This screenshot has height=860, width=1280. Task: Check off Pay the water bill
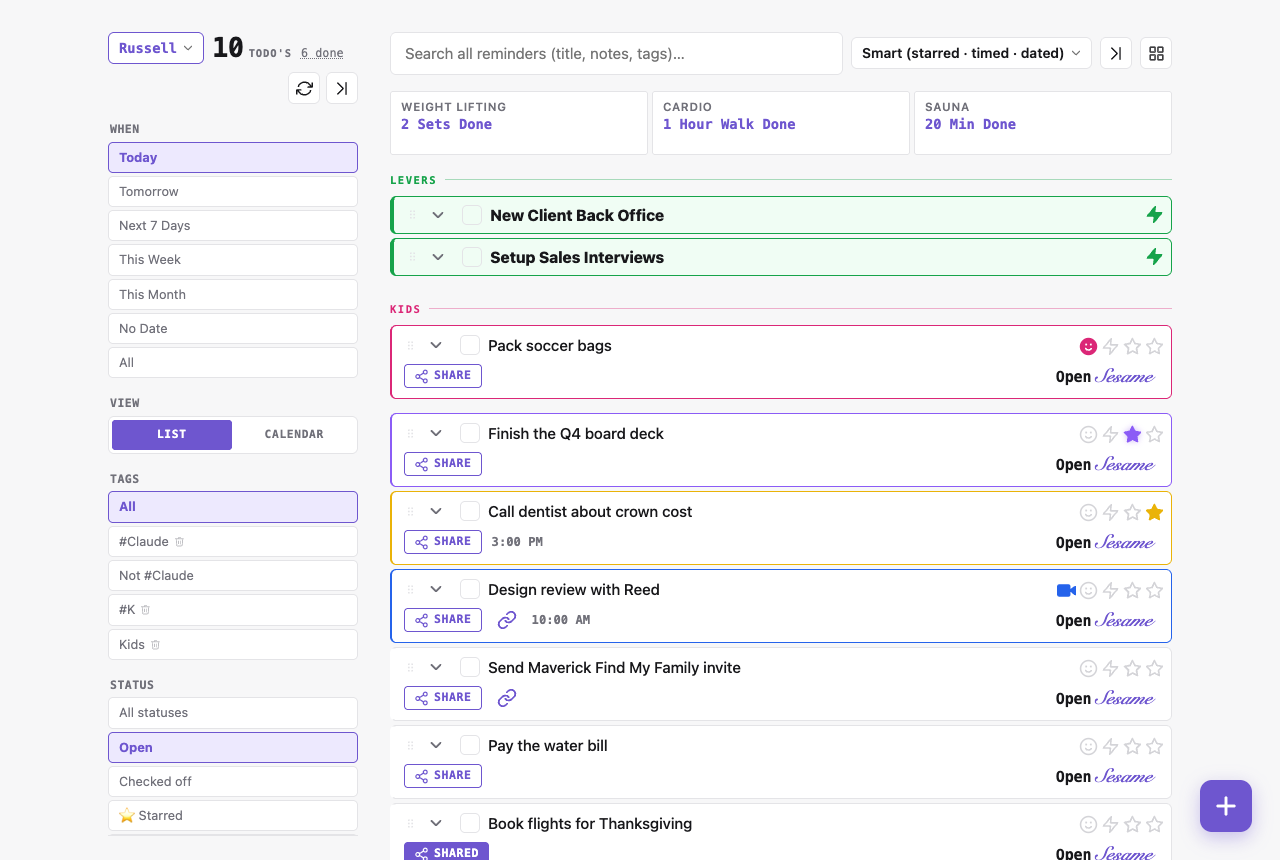click(470, 745)
